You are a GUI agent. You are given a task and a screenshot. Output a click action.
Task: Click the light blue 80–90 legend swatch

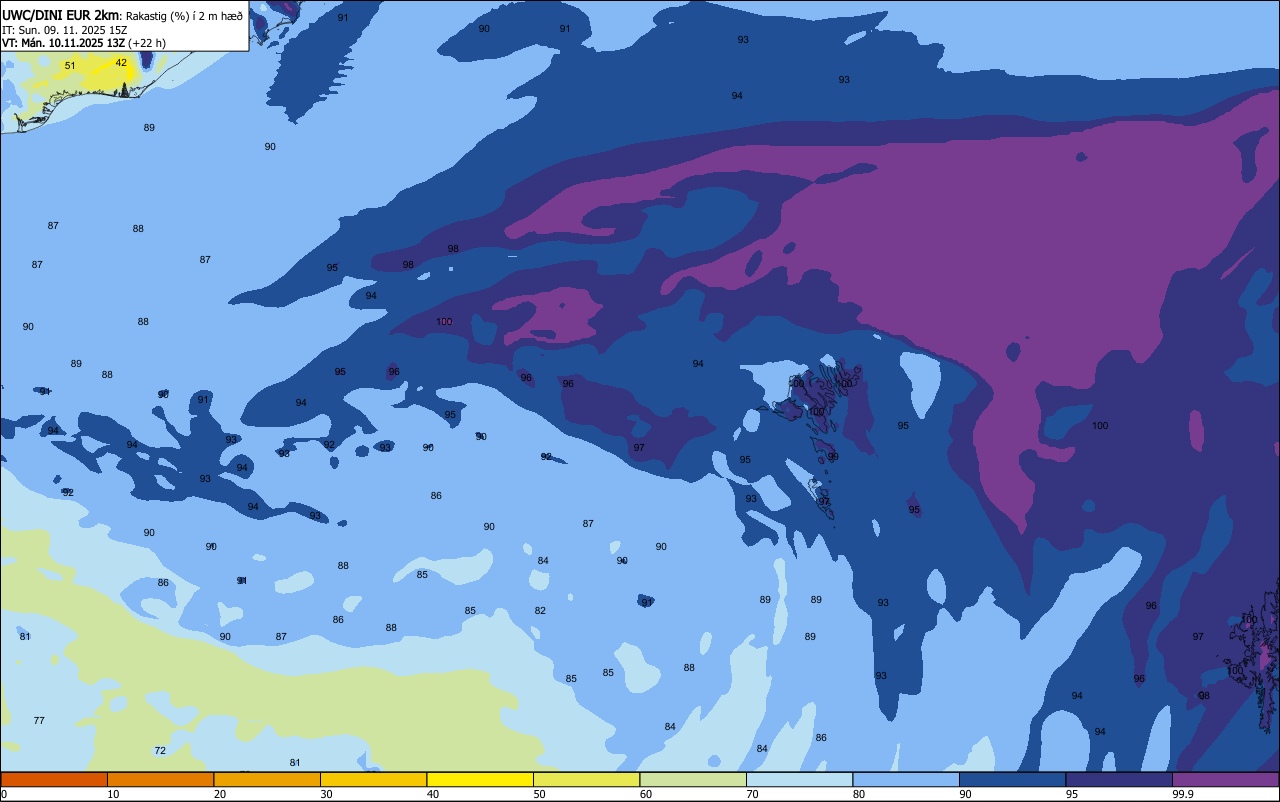coord(906,779)
